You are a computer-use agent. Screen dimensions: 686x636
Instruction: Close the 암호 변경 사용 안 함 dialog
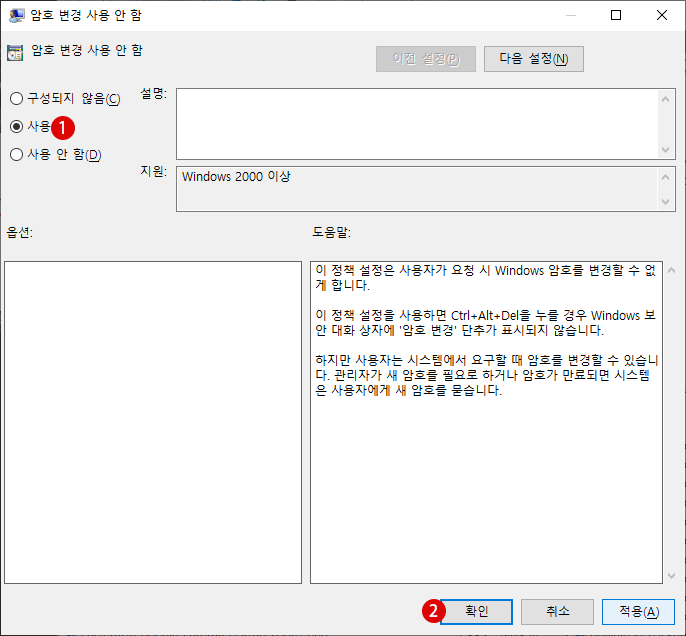(662, 15)
